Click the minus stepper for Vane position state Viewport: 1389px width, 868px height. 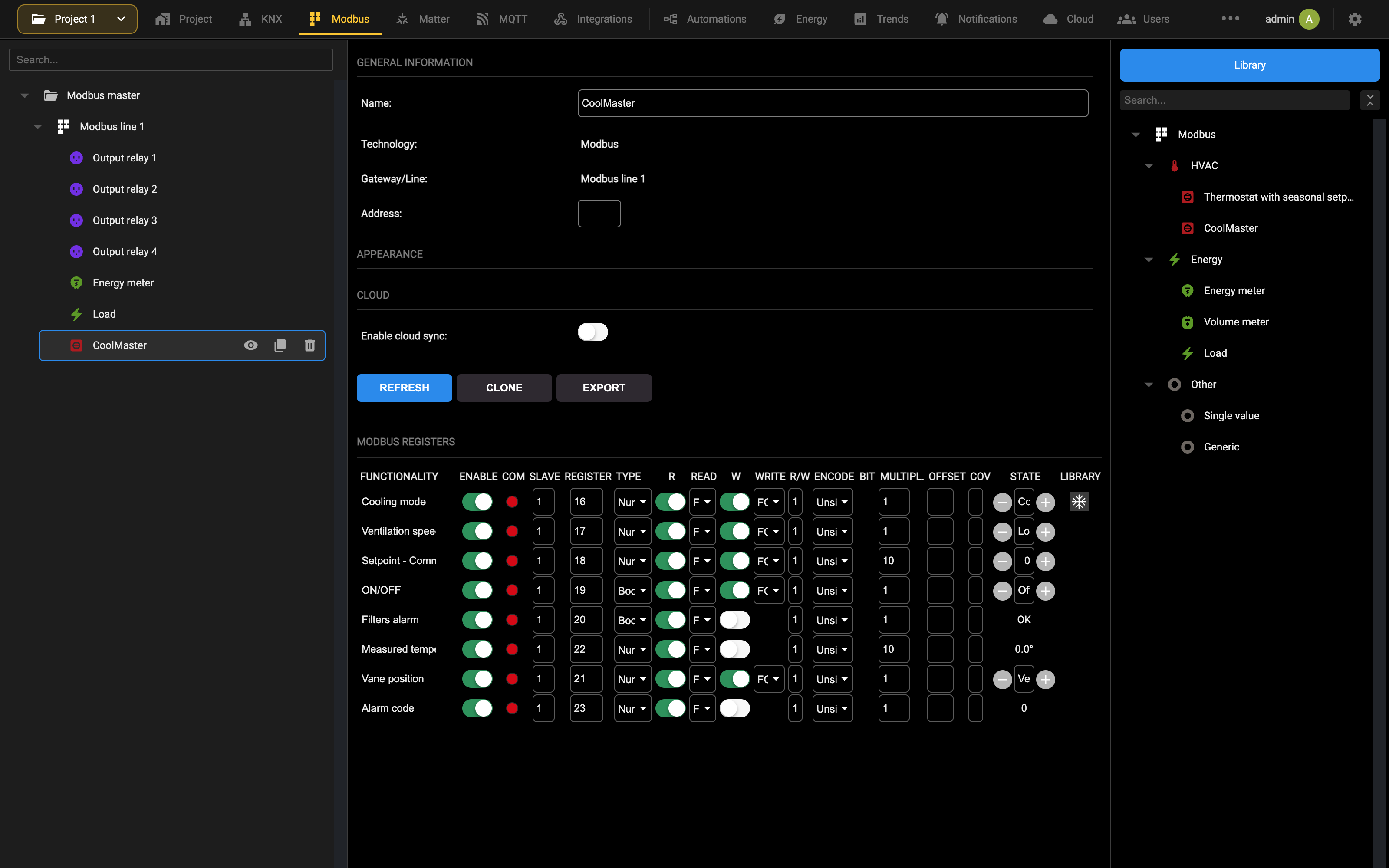[1002, 679]
